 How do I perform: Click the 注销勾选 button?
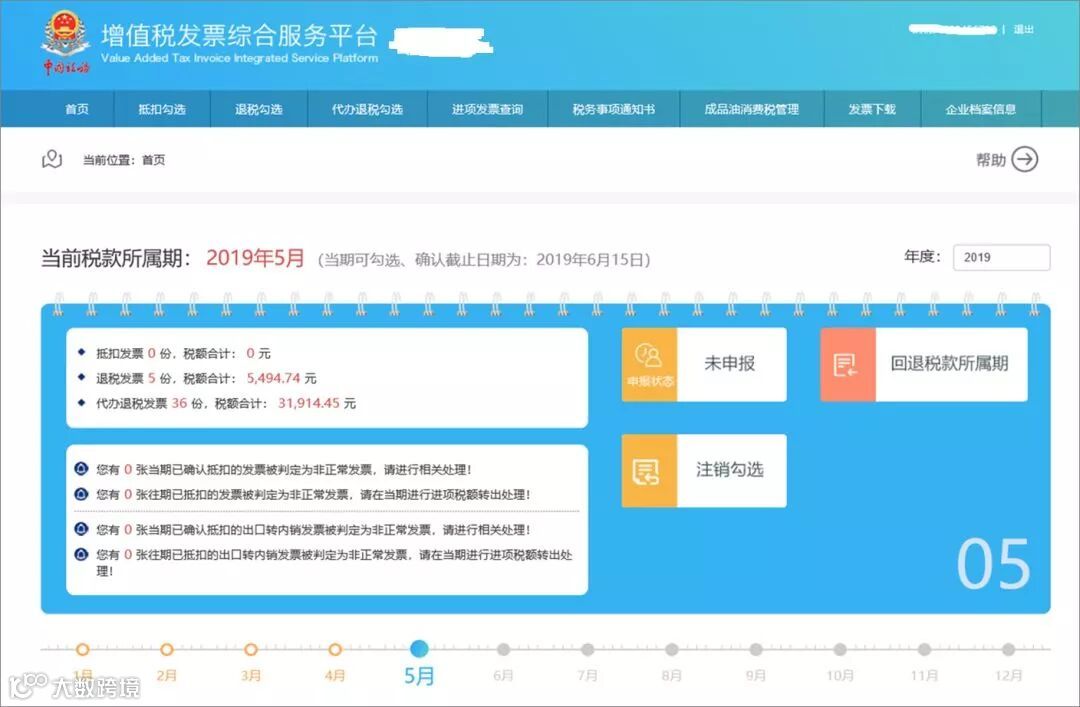(730, 471)
